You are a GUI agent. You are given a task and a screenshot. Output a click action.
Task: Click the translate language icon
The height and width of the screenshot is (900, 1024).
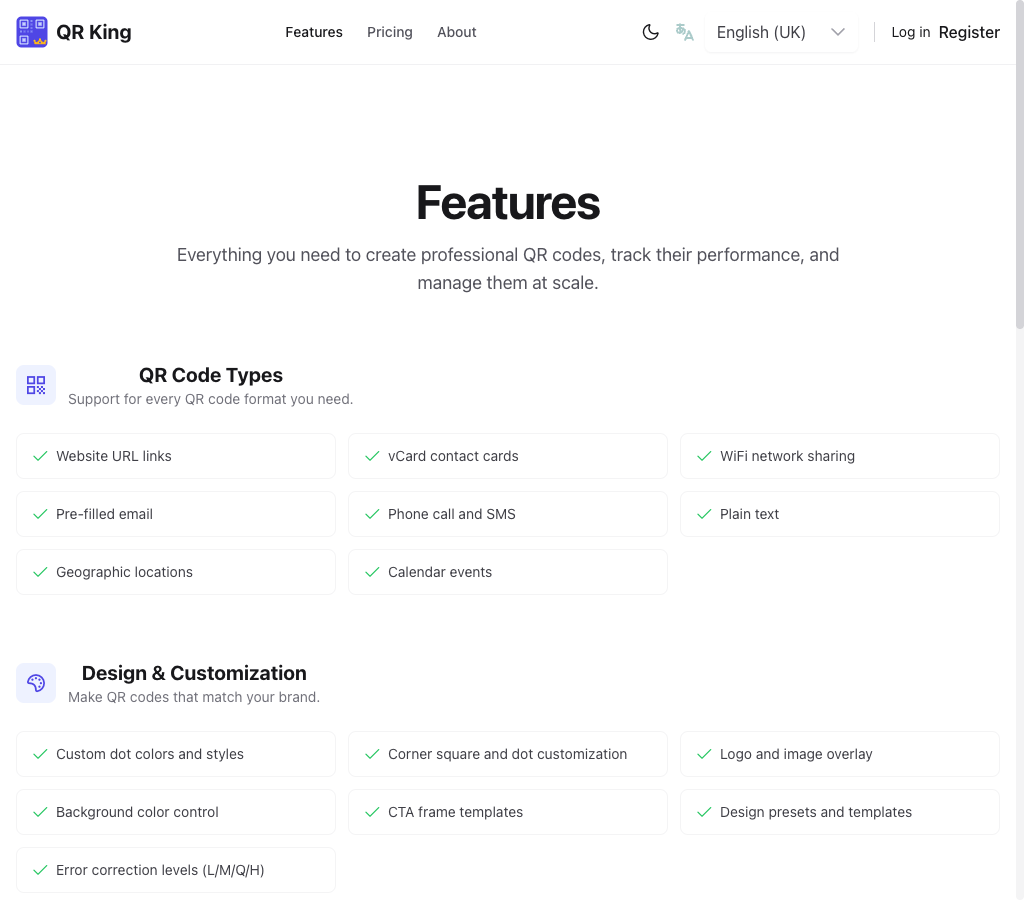pos(684,32)
